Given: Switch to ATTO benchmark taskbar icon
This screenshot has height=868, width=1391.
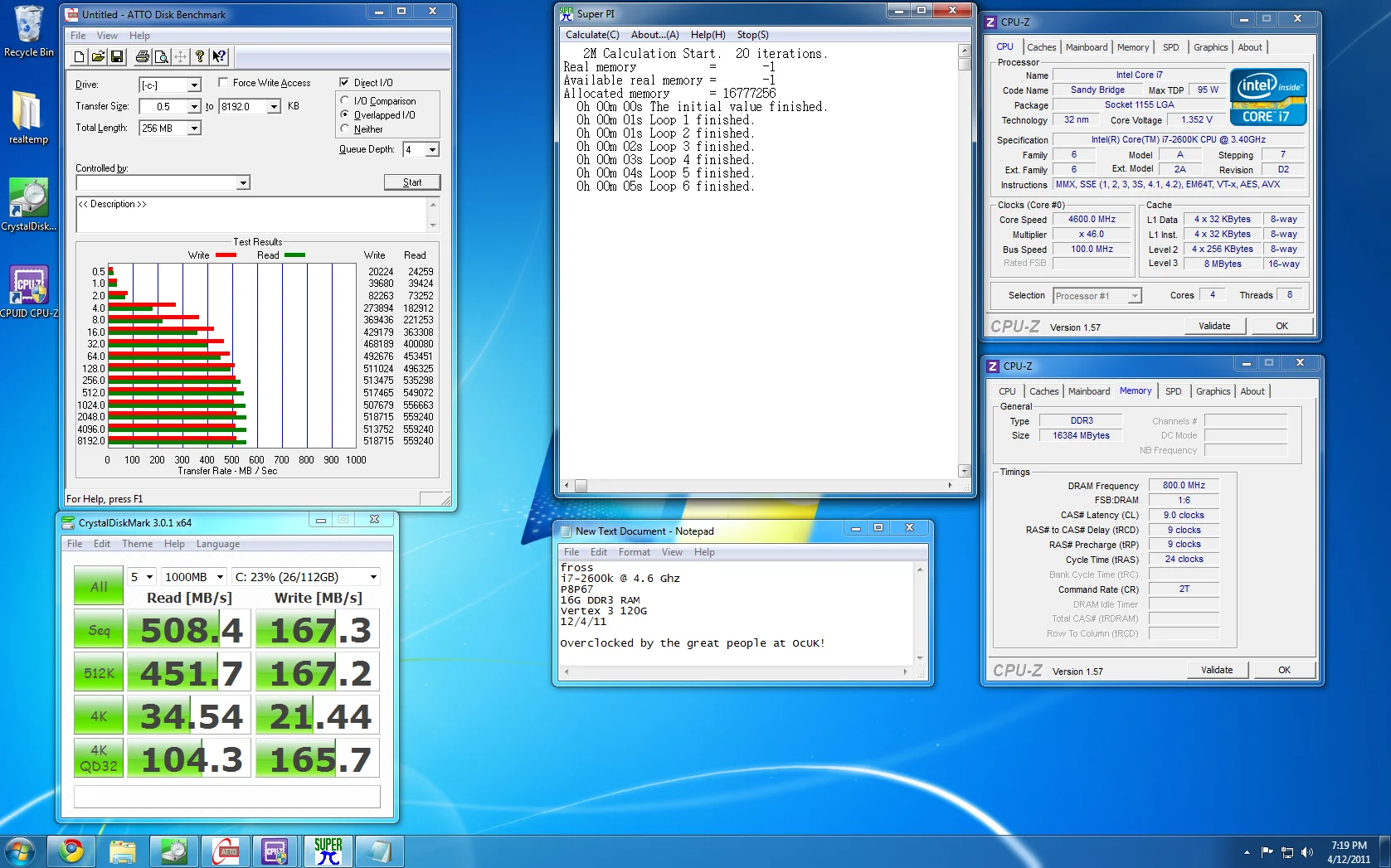Looking at the screenshot, I should tap(226, 851).
